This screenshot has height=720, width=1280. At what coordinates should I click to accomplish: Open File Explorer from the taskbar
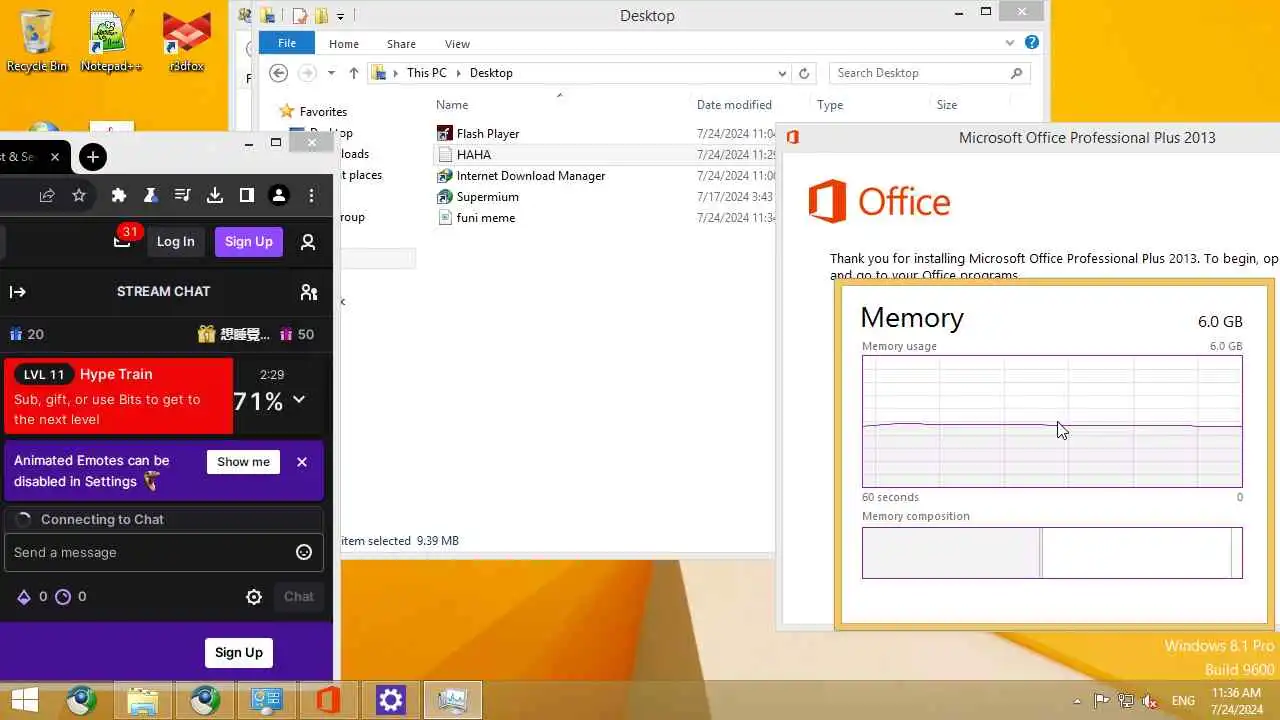(142, 700)
